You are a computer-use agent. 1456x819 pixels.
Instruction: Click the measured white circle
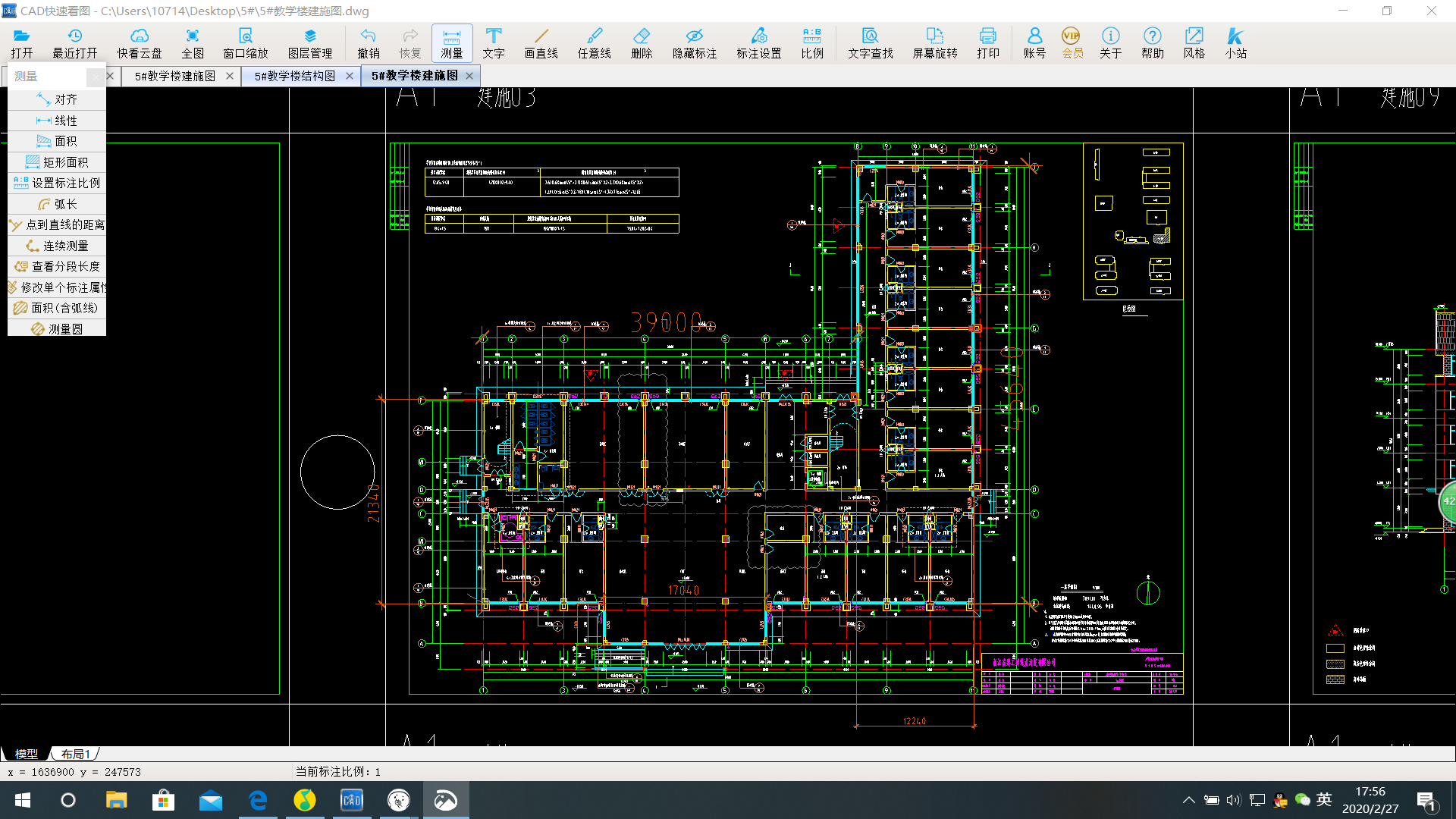click(x=337, y=472)
